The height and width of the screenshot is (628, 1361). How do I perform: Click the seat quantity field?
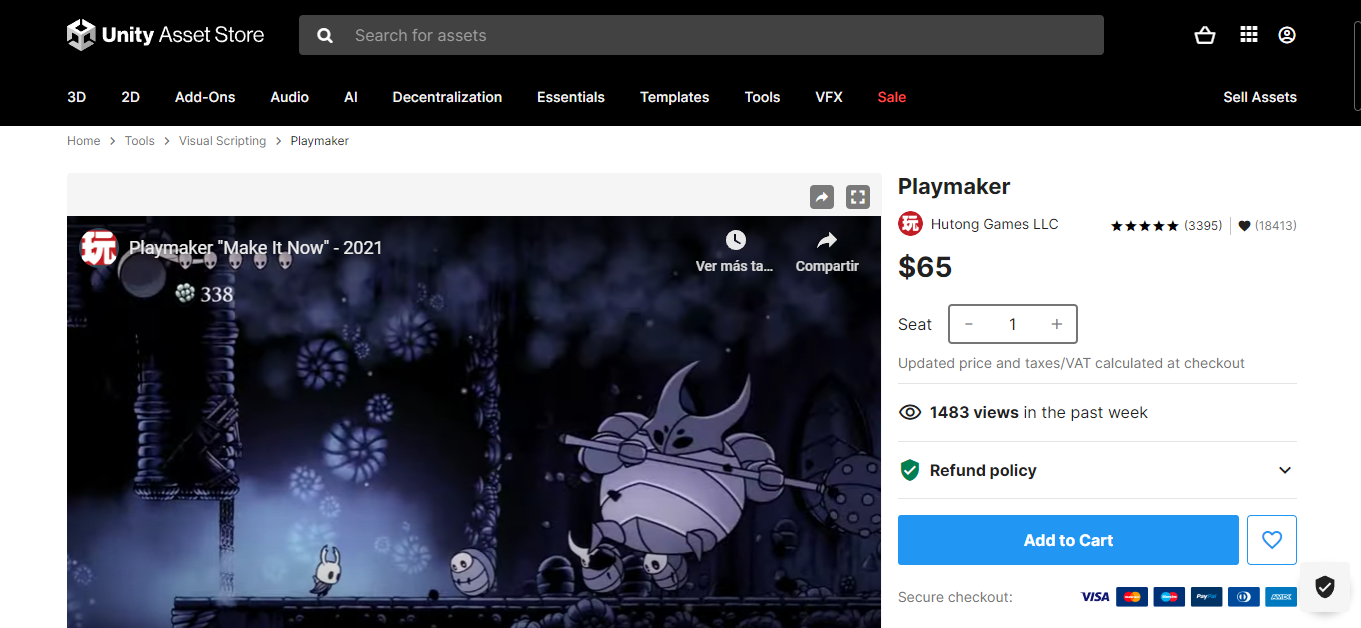pyautogui.click(x=1012, y=324)
